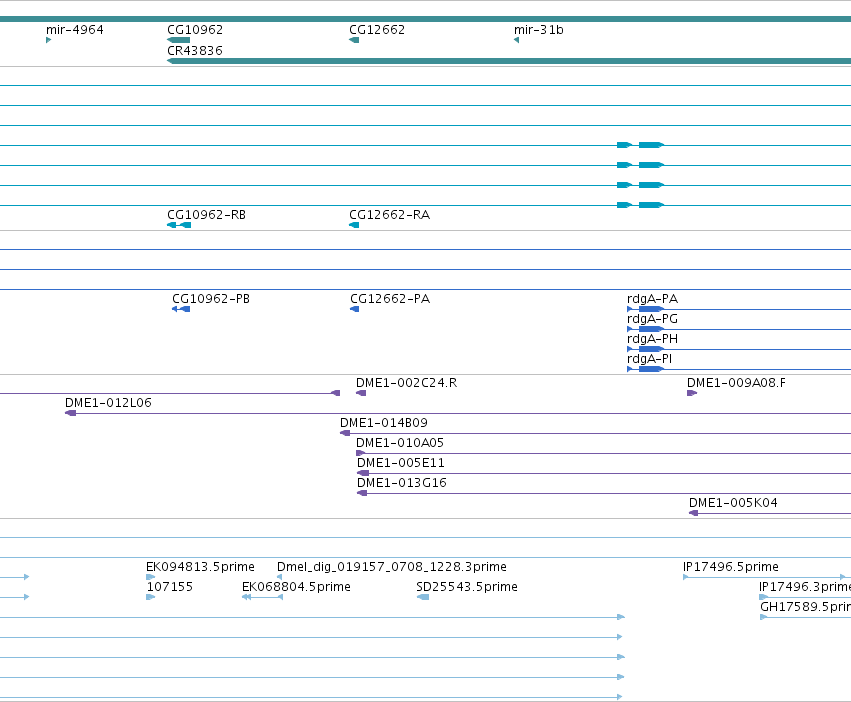Screen dimensions: 851x702
Task: Click the CG12662-RA transcript label
Action: pos(389,215)
